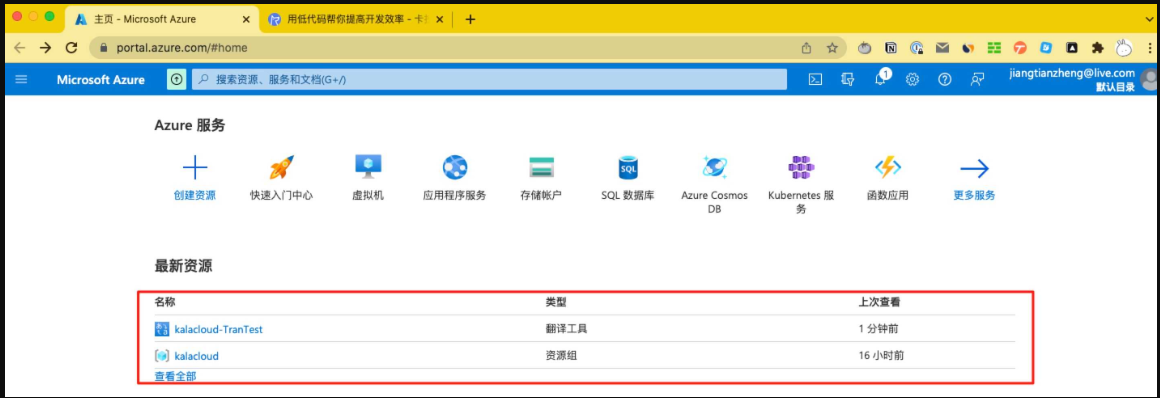
Task: Click the 查看全部 link
Action: click(x=175, y=377)
